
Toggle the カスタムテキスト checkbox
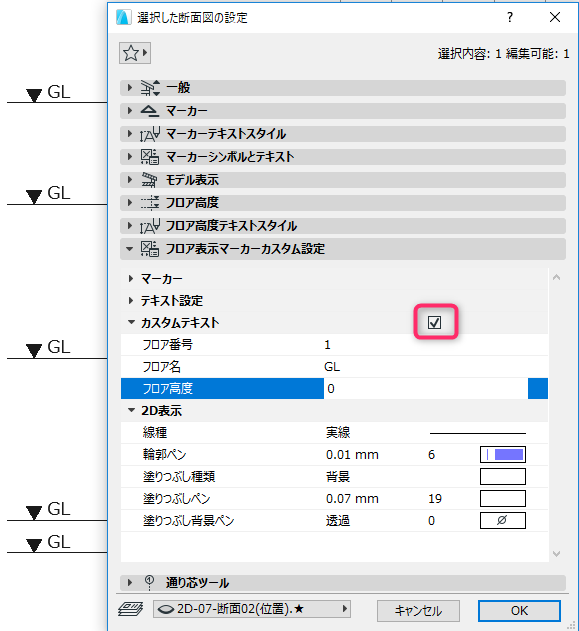pos(435,322)
